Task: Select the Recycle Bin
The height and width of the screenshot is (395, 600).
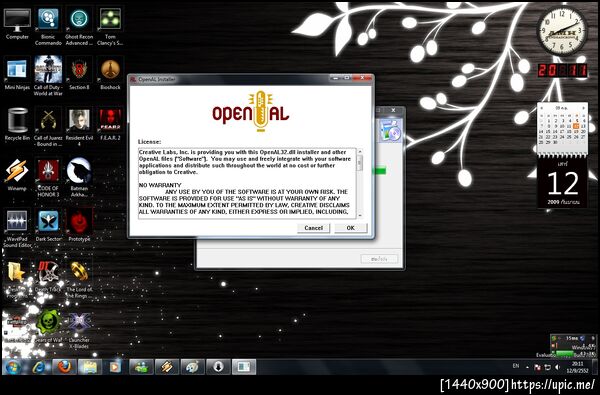Action: click(17, 125)
